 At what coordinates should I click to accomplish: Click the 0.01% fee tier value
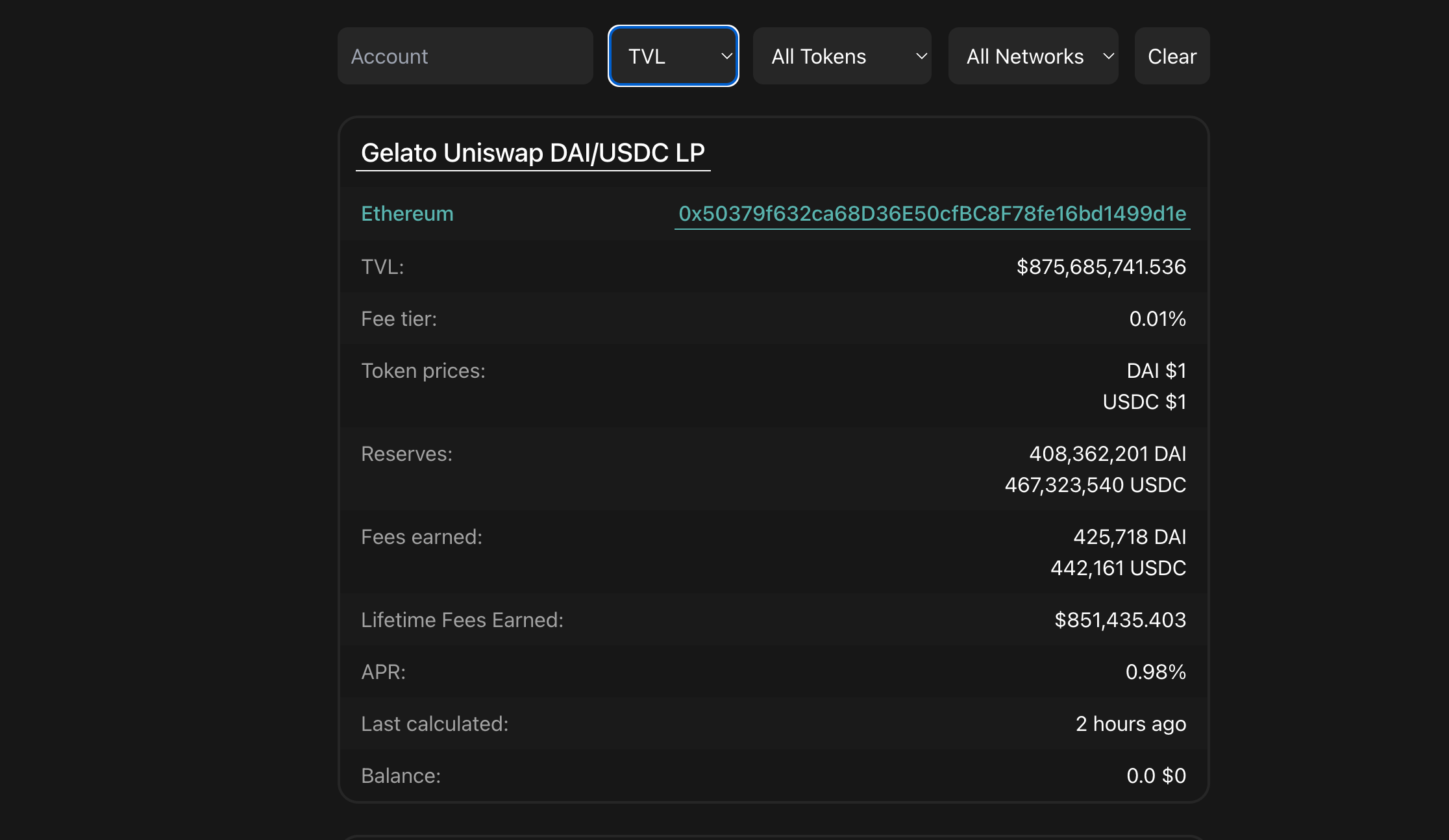[x=1157, y=319]
